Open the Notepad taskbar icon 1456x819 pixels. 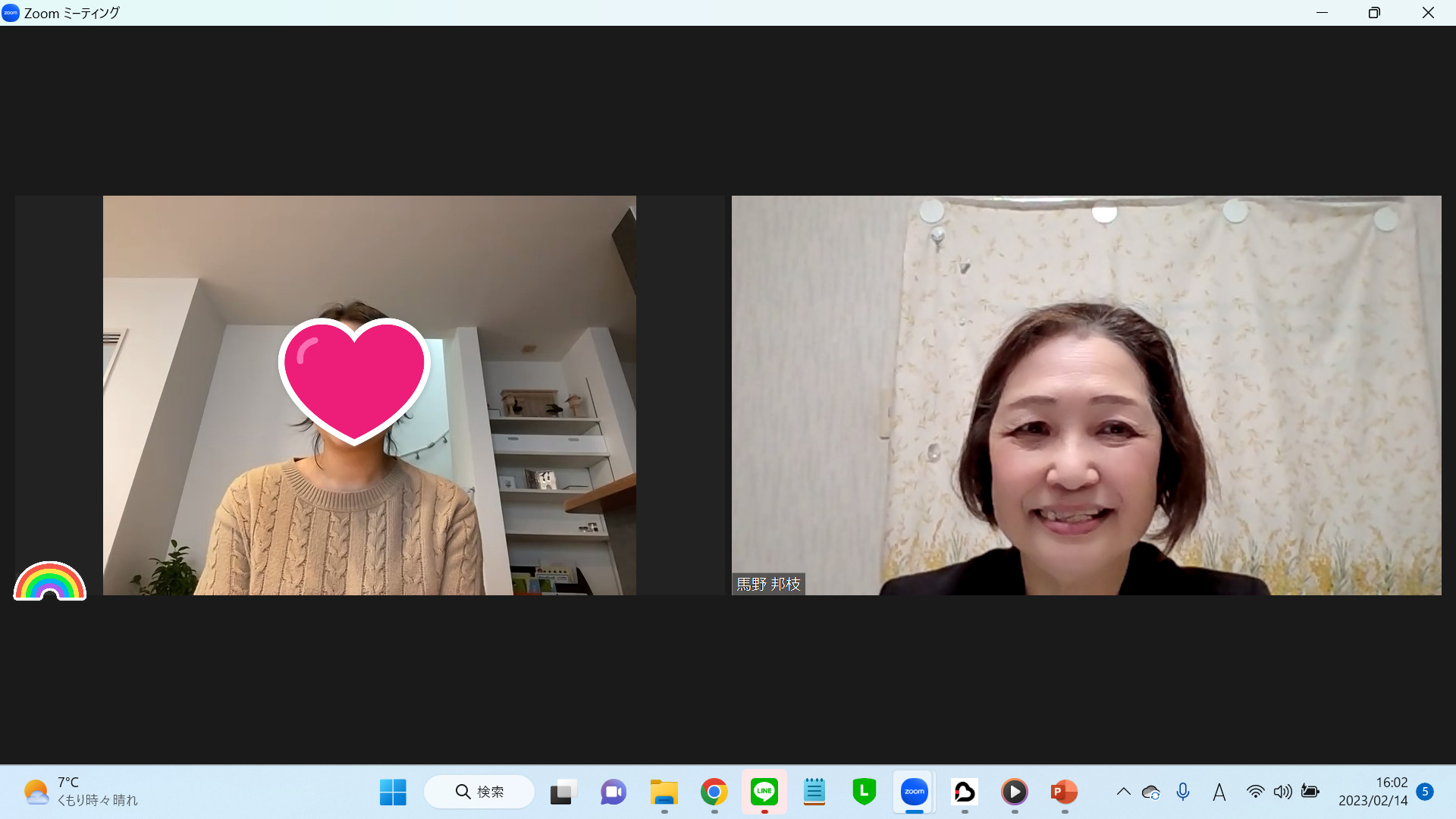814,792
